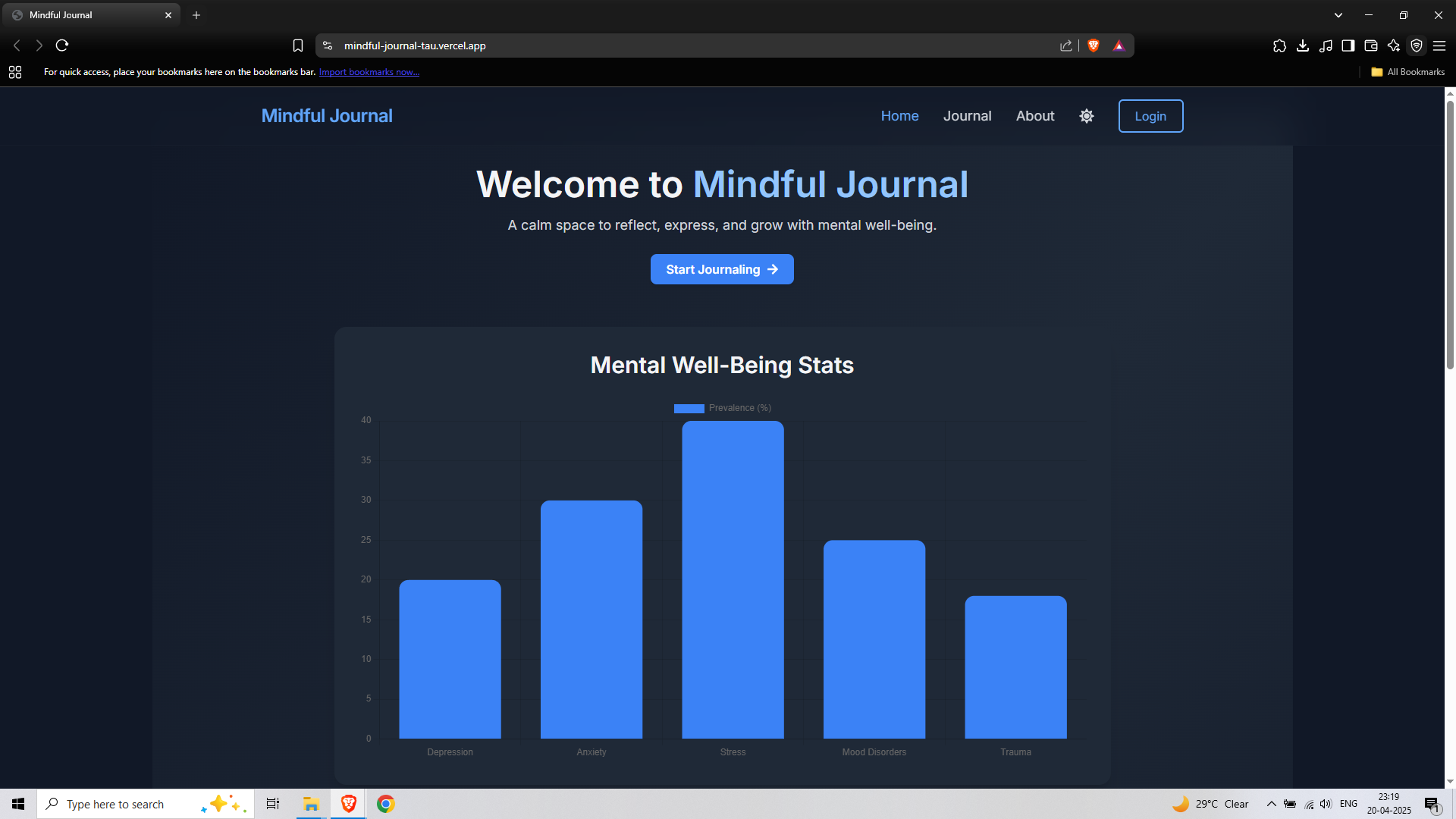The width and height of the screenshot is (1456, 819).
Task: Click the Stress bar in the chart
Action: pos(733,580)
